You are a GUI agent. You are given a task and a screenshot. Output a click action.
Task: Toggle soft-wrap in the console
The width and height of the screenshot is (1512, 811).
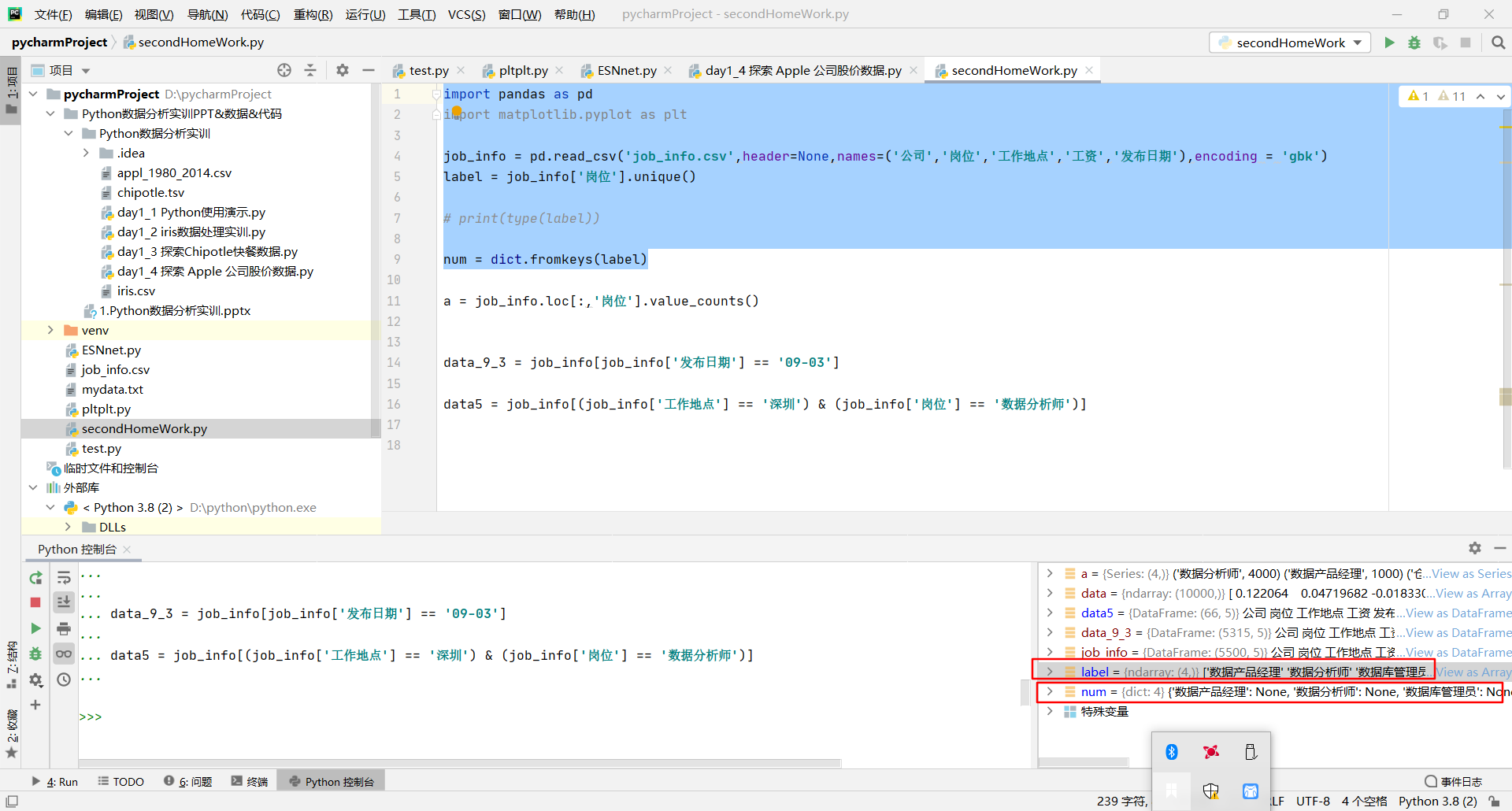(x=64, y=578)
